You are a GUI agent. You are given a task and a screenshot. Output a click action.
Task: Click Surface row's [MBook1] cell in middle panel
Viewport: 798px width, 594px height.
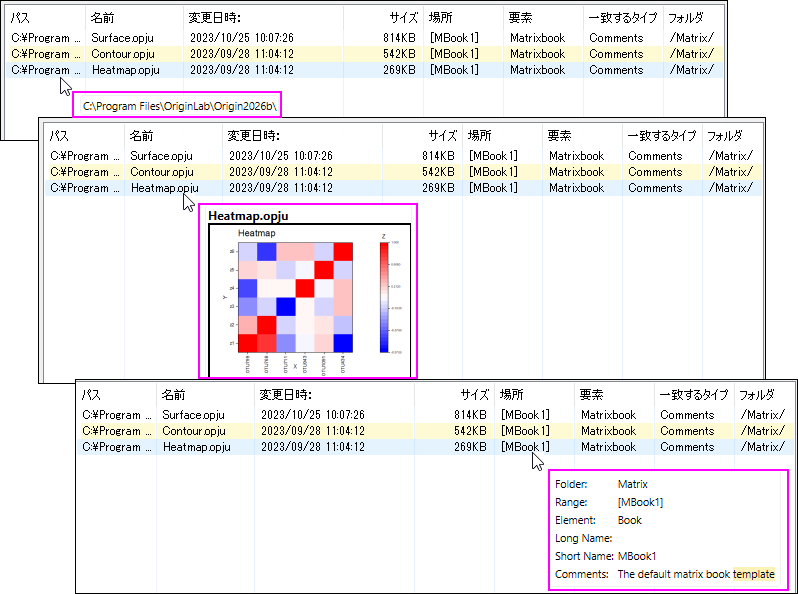[493, 156]
